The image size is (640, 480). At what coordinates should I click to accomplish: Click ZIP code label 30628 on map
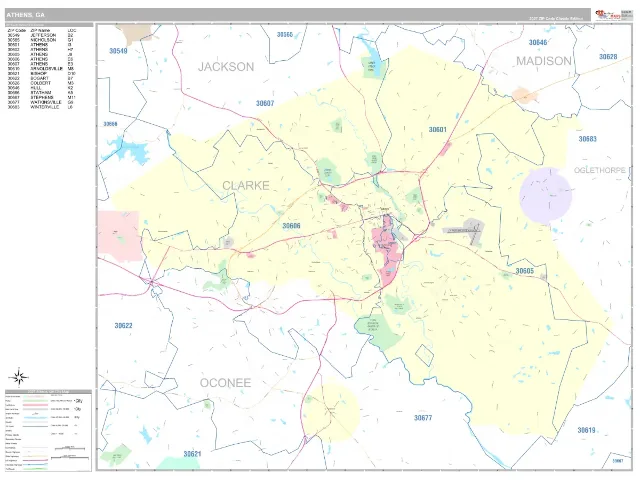(608, 57)
